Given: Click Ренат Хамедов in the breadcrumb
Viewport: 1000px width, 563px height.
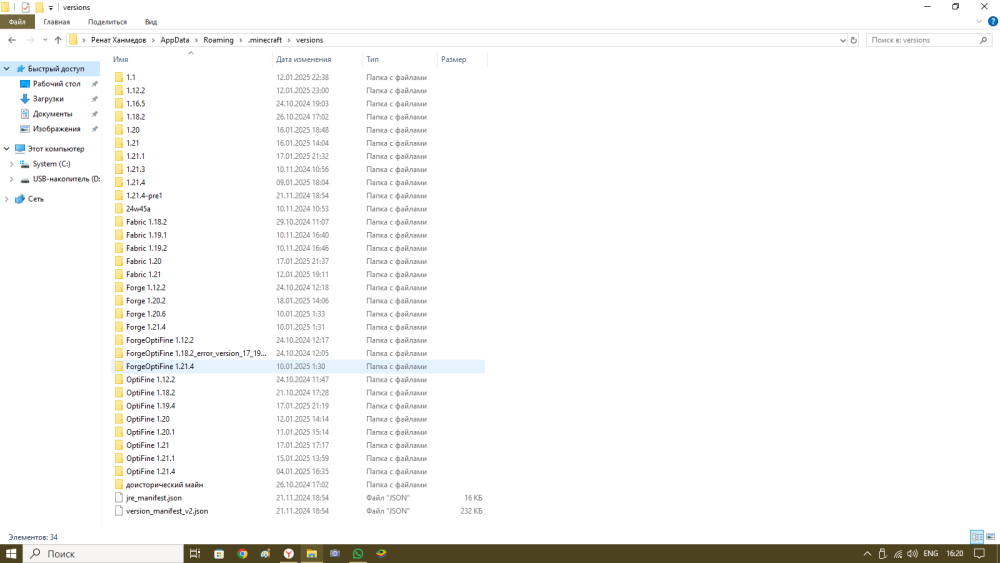Looking at the screenshot, I should coord(118,40).
